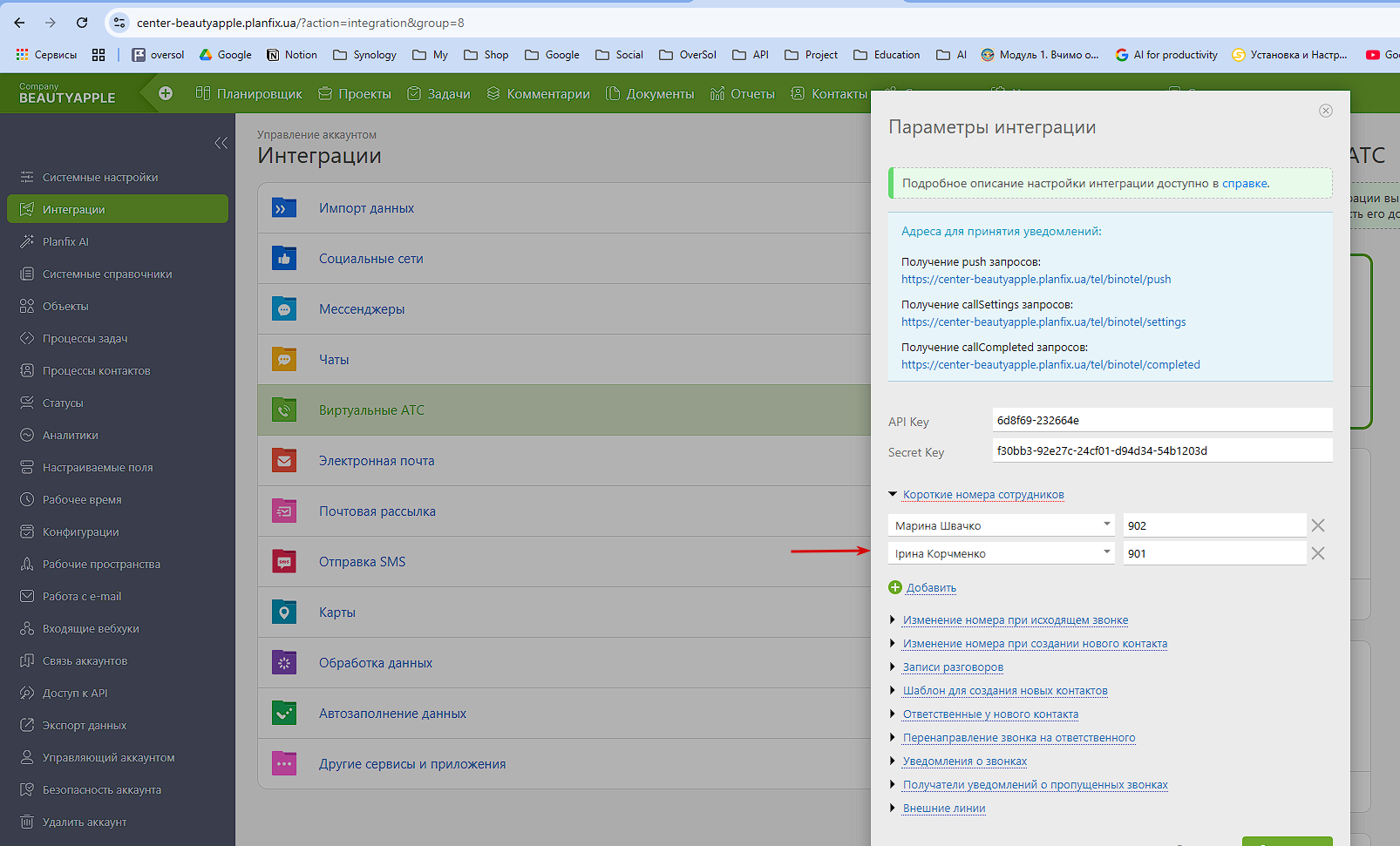Click the Messengers folder icon
This screenshot has width=1400, height=846.
(284, 309)
